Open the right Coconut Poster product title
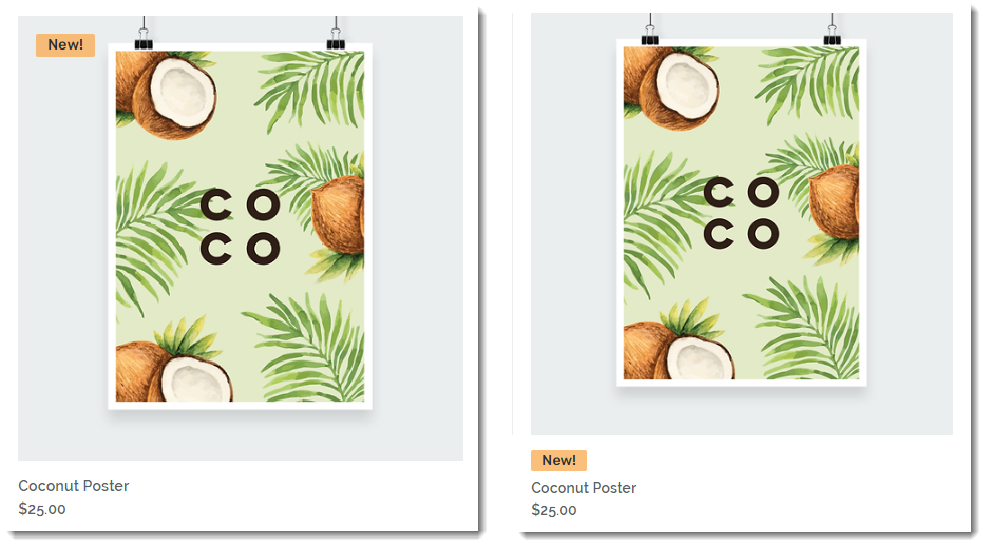 point(584,488)
